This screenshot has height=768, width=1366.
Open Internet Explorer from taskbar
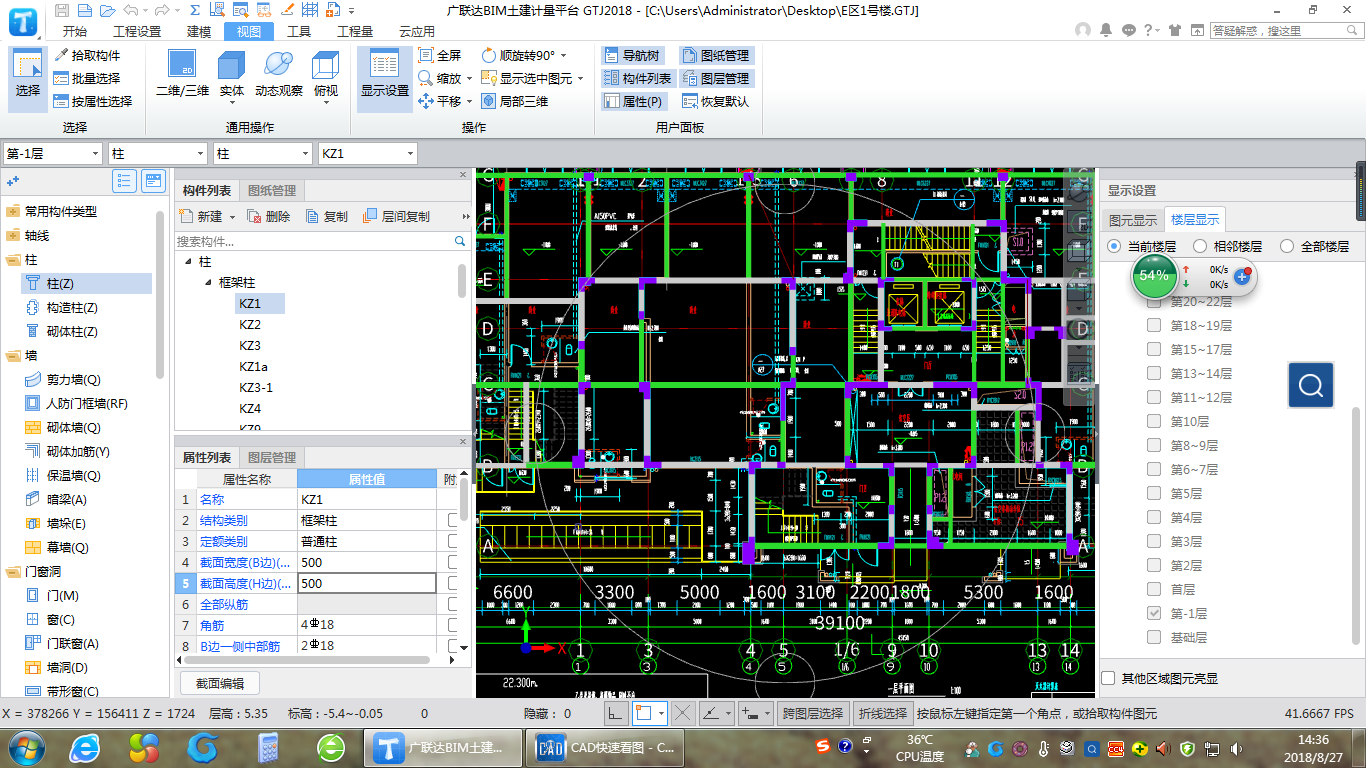pos(85,747)
